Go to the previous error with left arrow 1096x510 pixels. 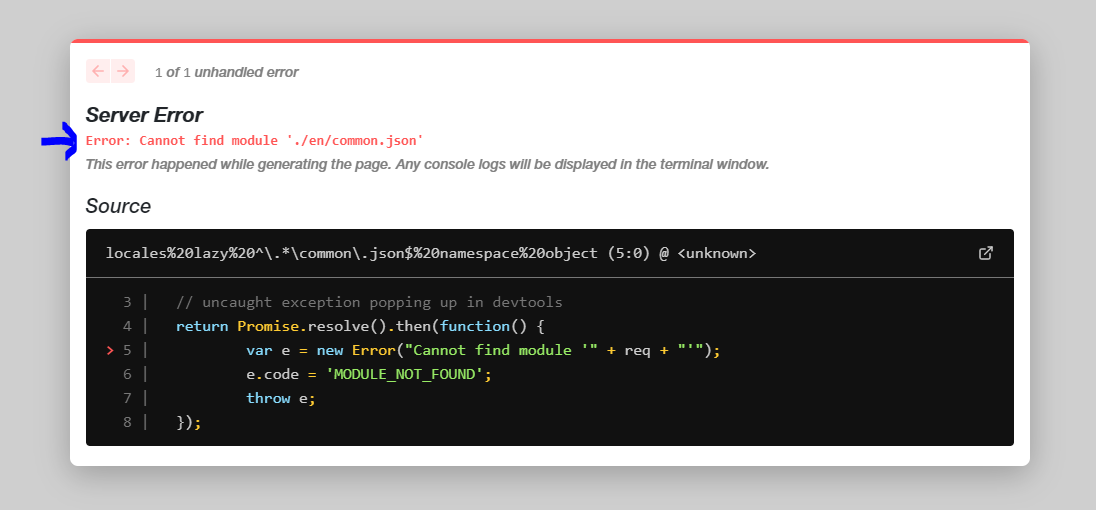tap(98, 71)
